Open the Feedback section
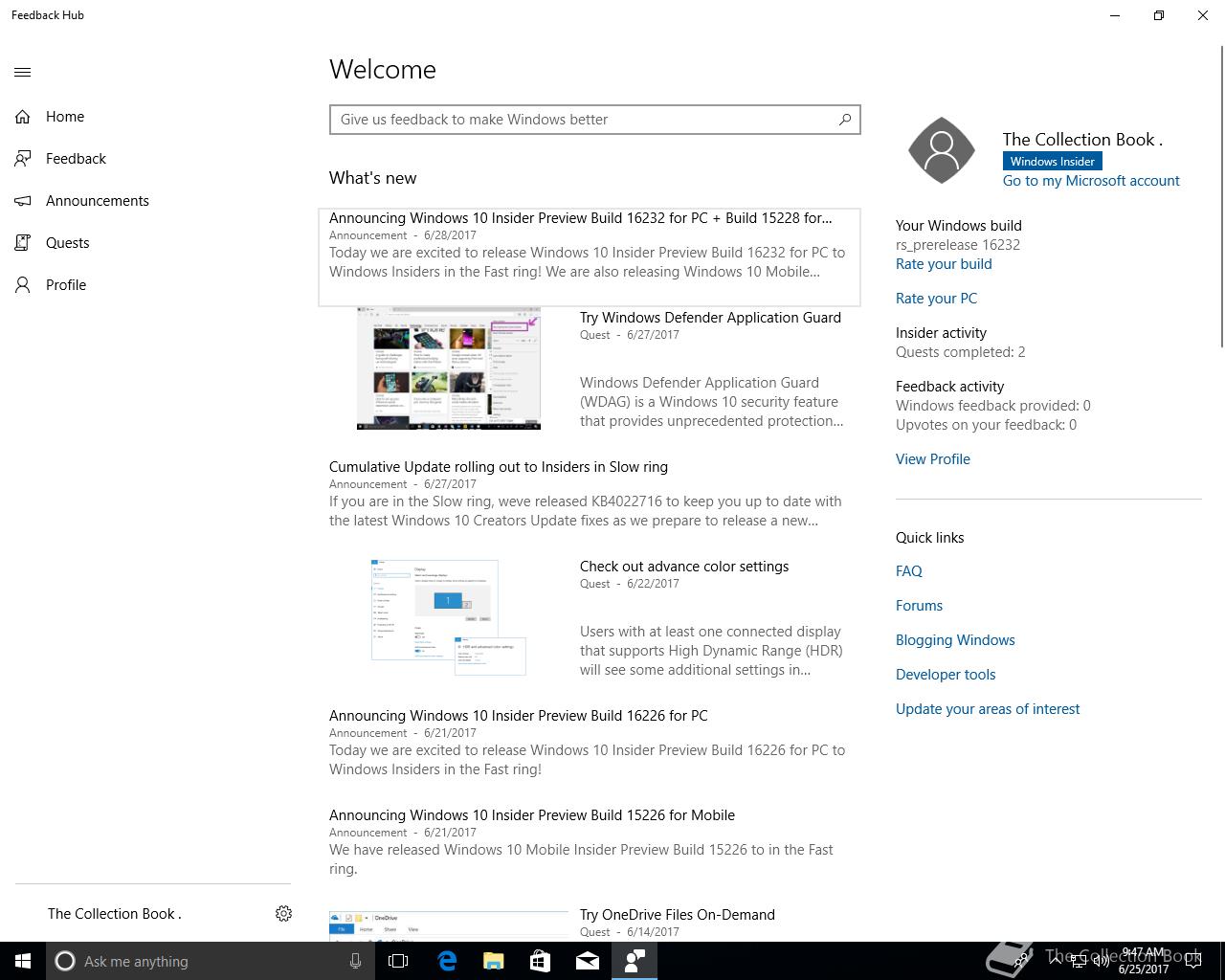Image resolution: width=1225 pixels, height=980 pixels. point(76,159)
